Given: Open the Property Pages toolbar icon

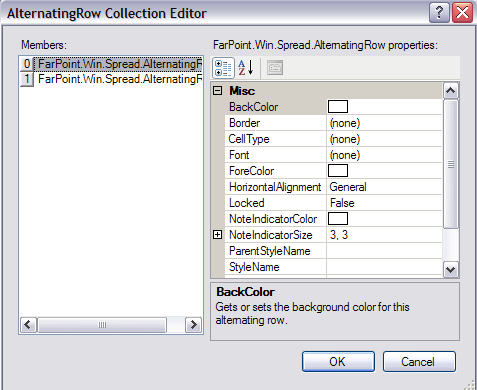Looking at the screenshot, I should [x=275, y=68].
